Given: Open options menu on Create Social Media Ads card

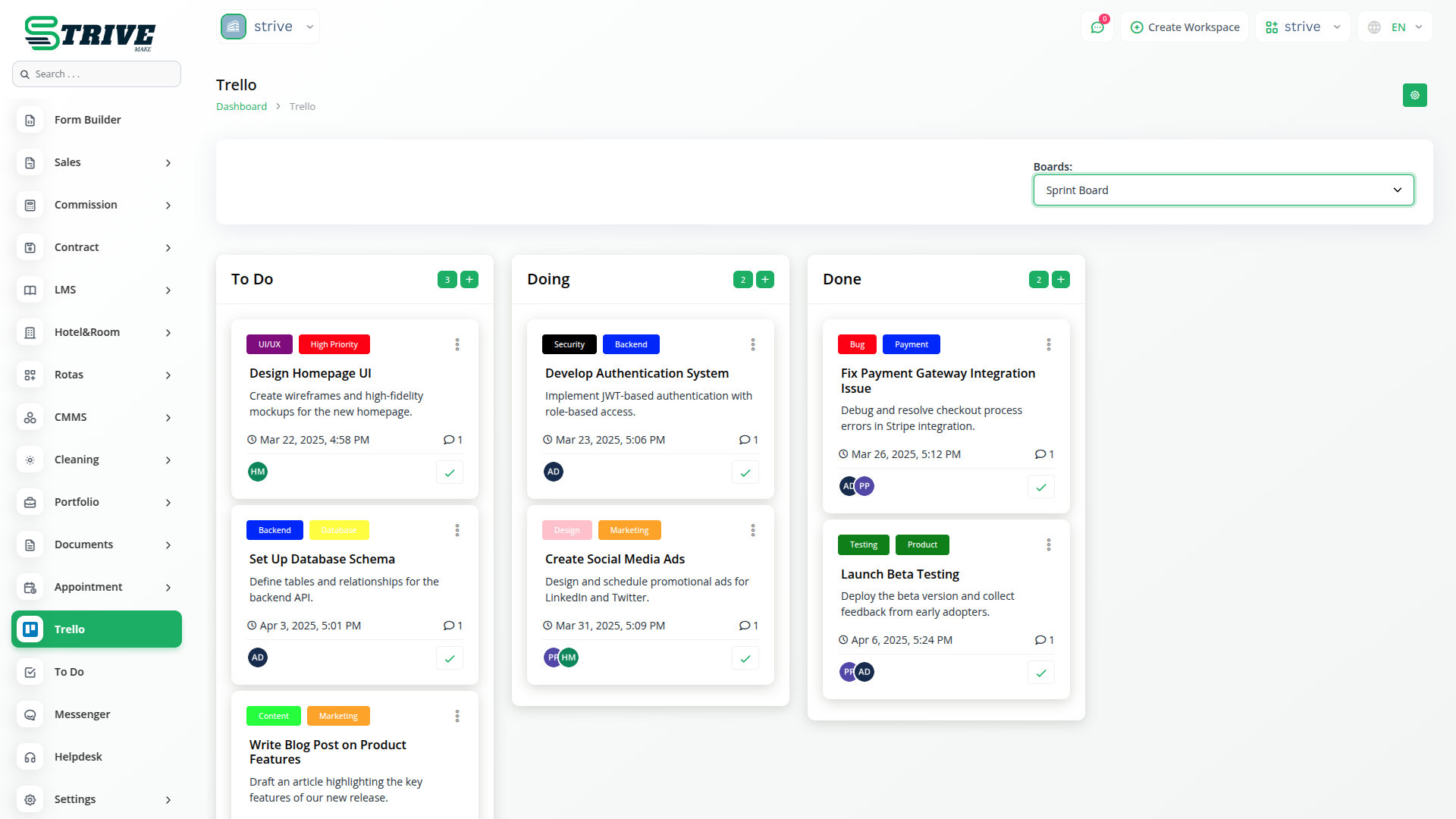Looking at the screenshot, I should pos(753,531).
